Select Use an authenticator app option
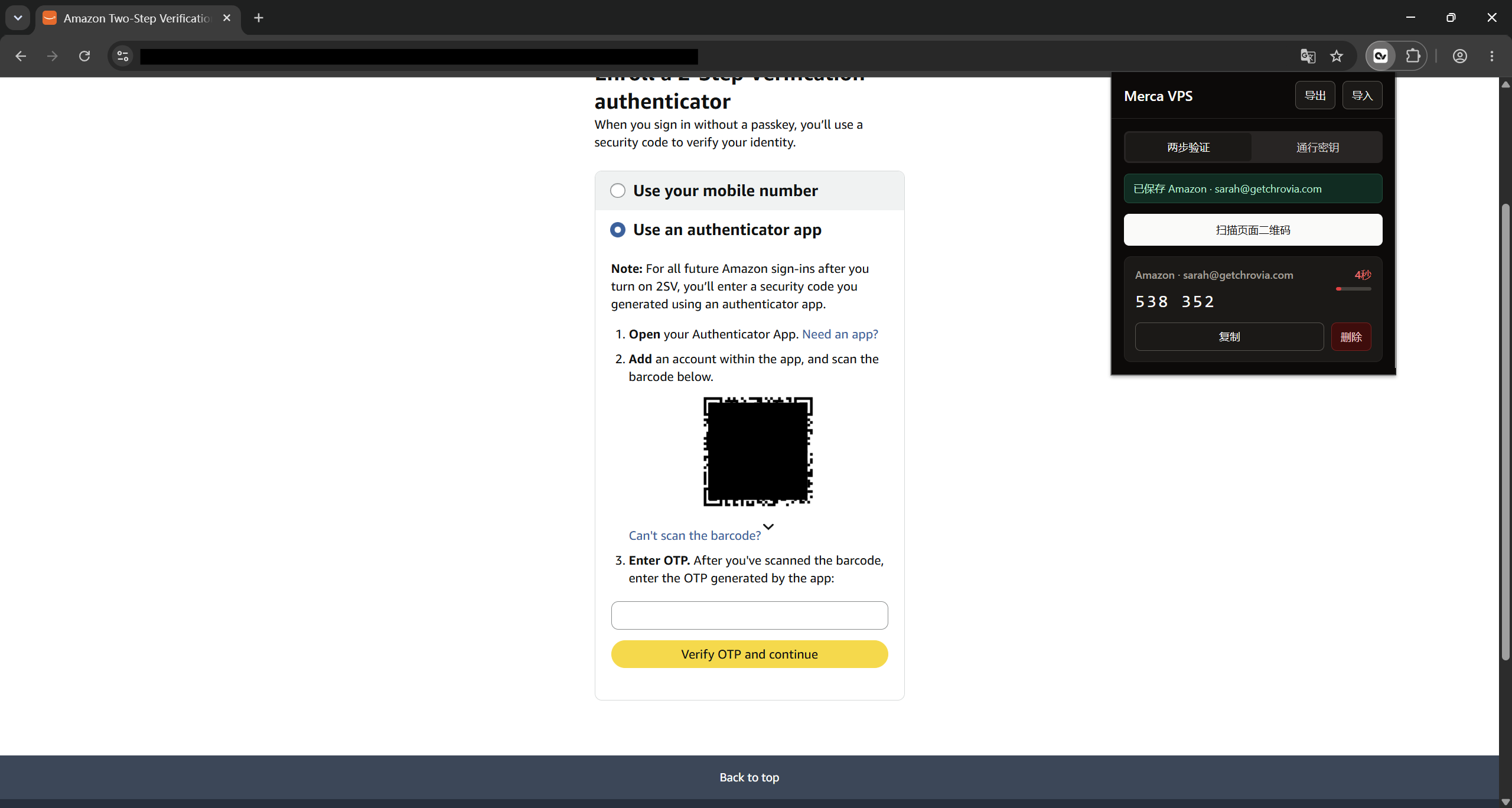Image resolution: width=1512 pixels, height=808 pixels. [x=618, y=230]
